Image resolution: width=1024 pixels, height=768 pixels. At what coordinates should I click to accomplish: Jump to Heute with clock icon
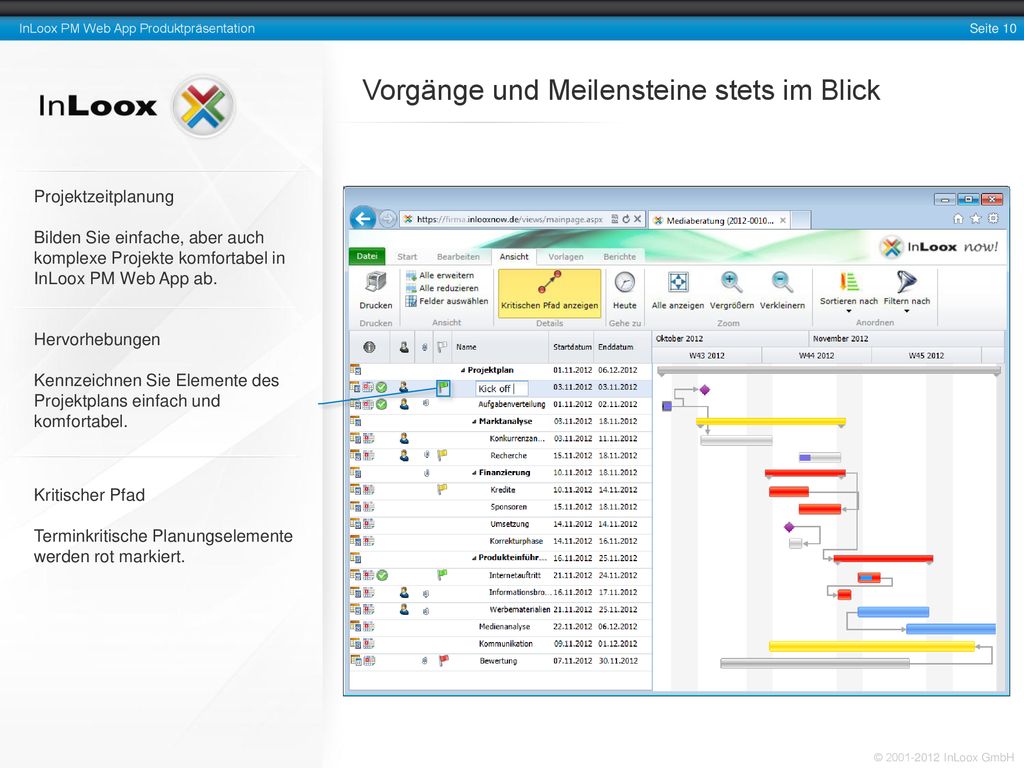click(x=624, y=283)
